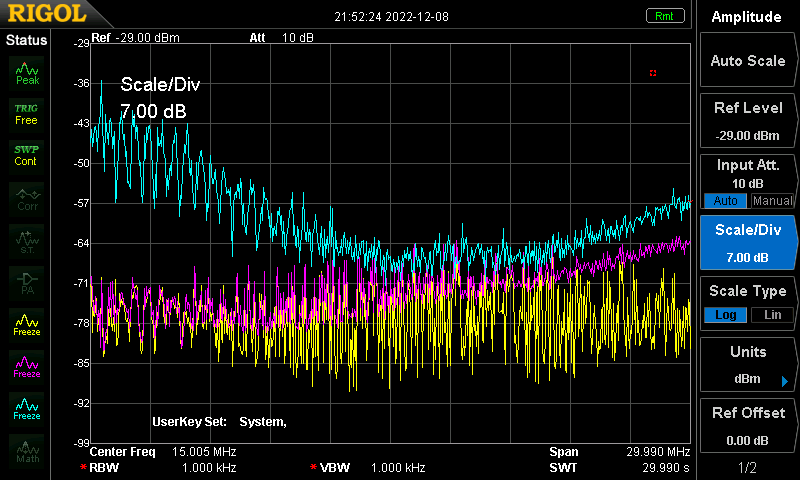This screenshot has width=800, height=480.
Task: Select the PA preamplifier icon
Action: tap(27, 283)
